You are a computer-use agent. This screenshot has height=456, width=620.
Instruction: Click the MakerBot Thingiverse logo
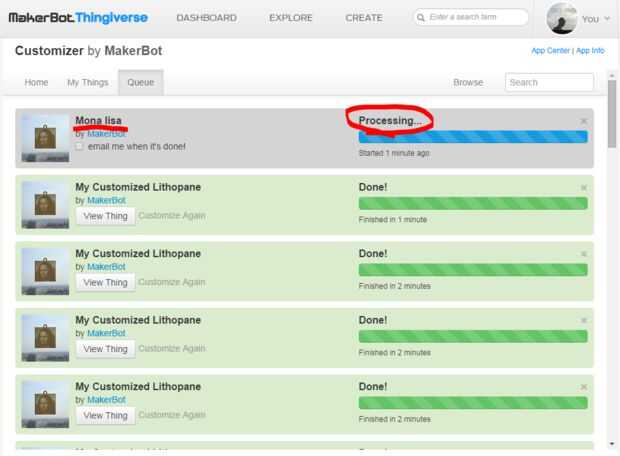pos(78,17)
